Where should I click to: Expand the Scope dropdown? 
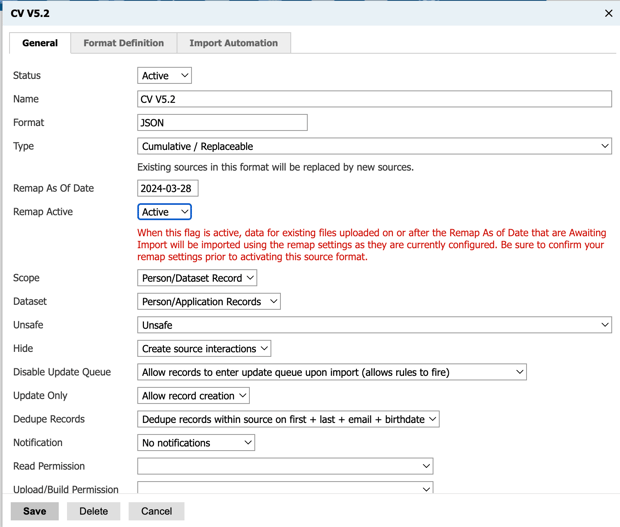pyautogui.click(x=197, y=278)
